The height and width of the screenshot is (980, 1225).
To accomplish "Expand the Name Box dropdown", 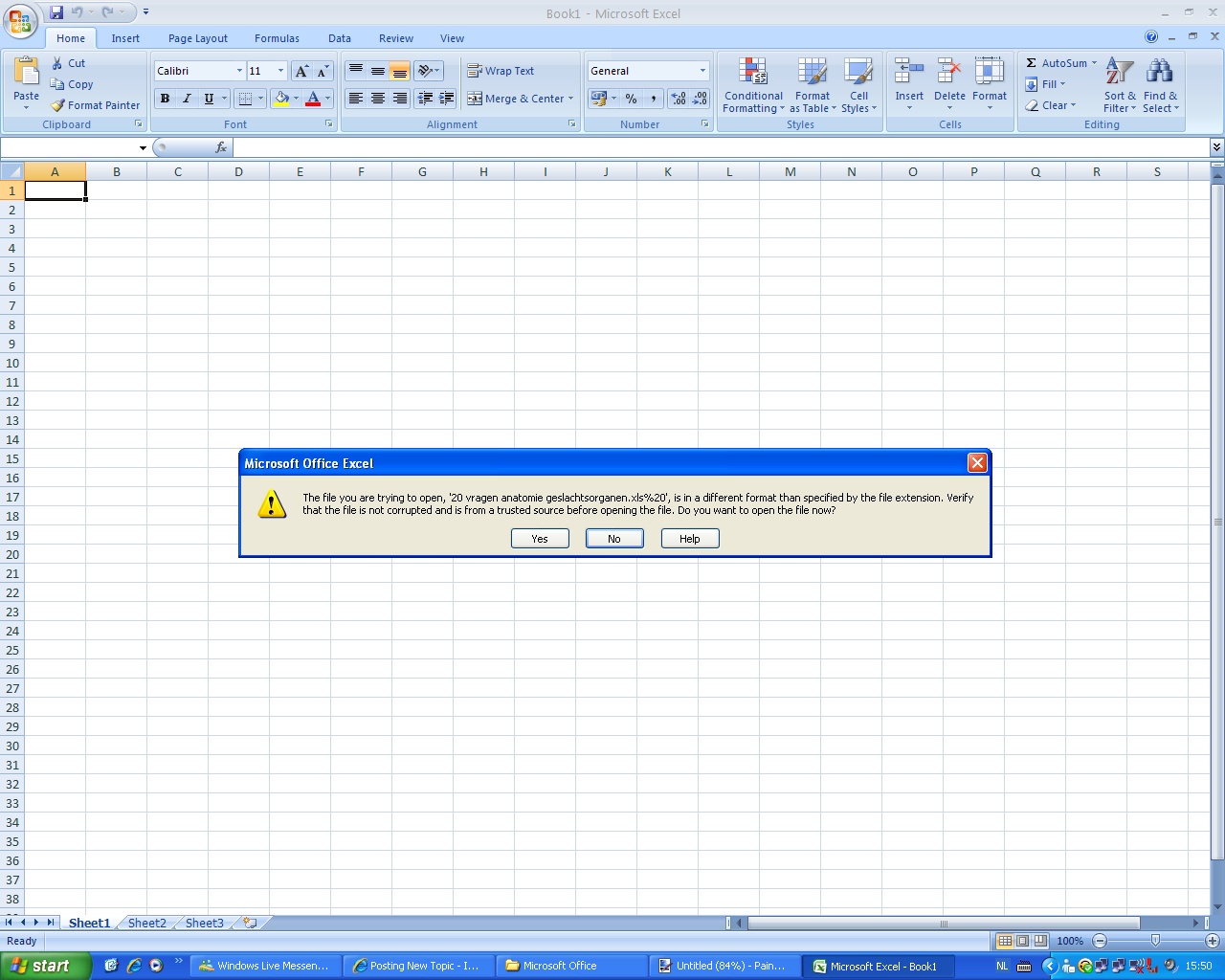I will 143,147.
